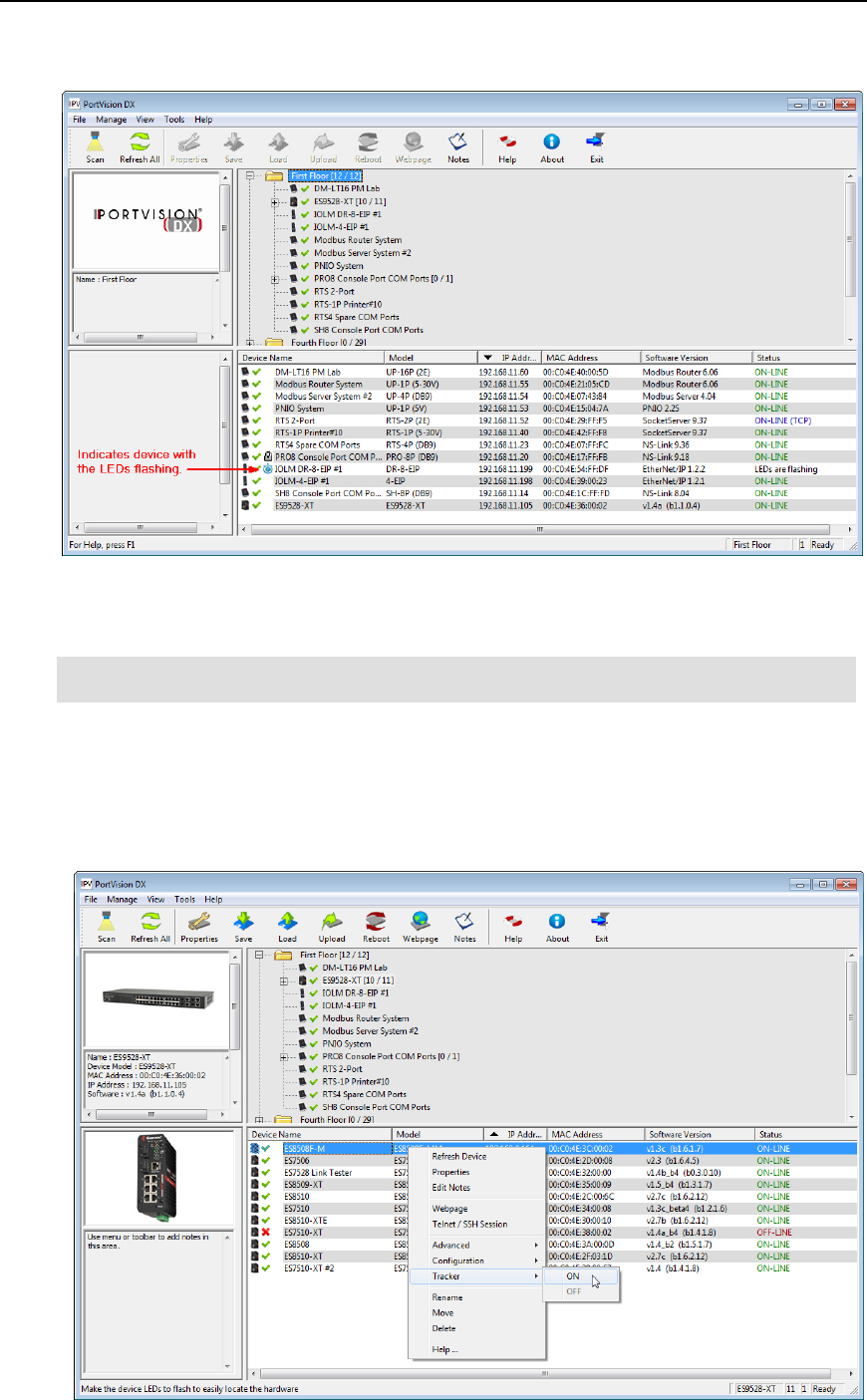Image resolution: width=867 pixels, height=1400 pixels.
Task: Collapse First Floor folder in upper tree
Action: 250,175
